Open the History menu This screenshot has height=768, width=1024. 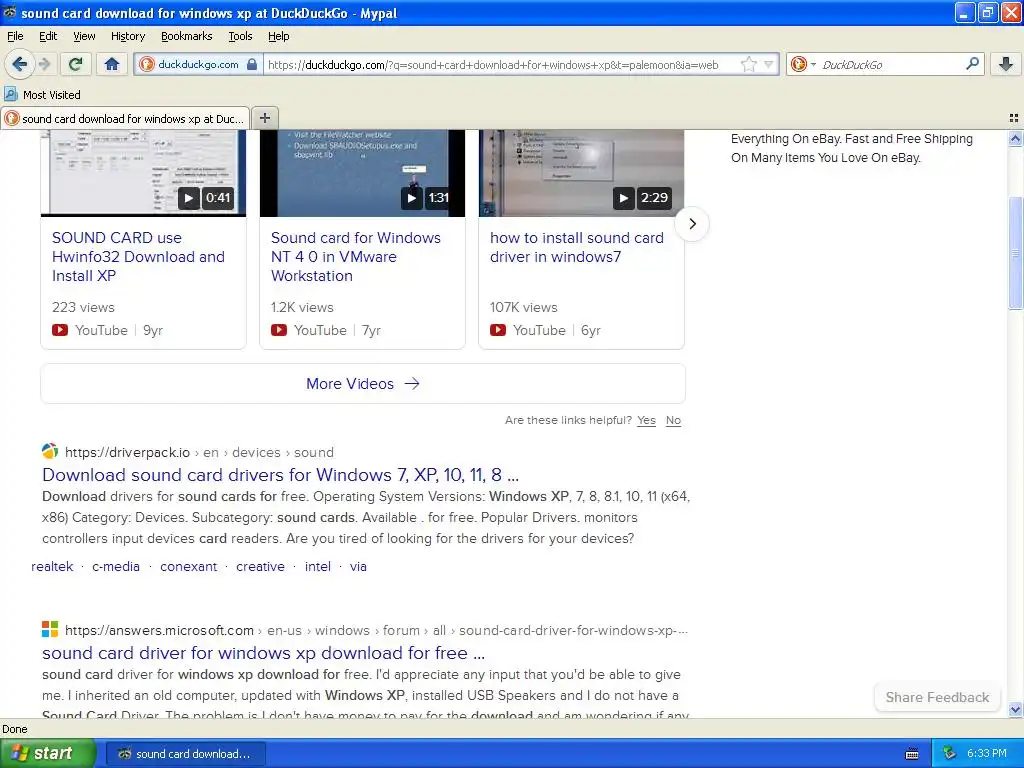127,36
